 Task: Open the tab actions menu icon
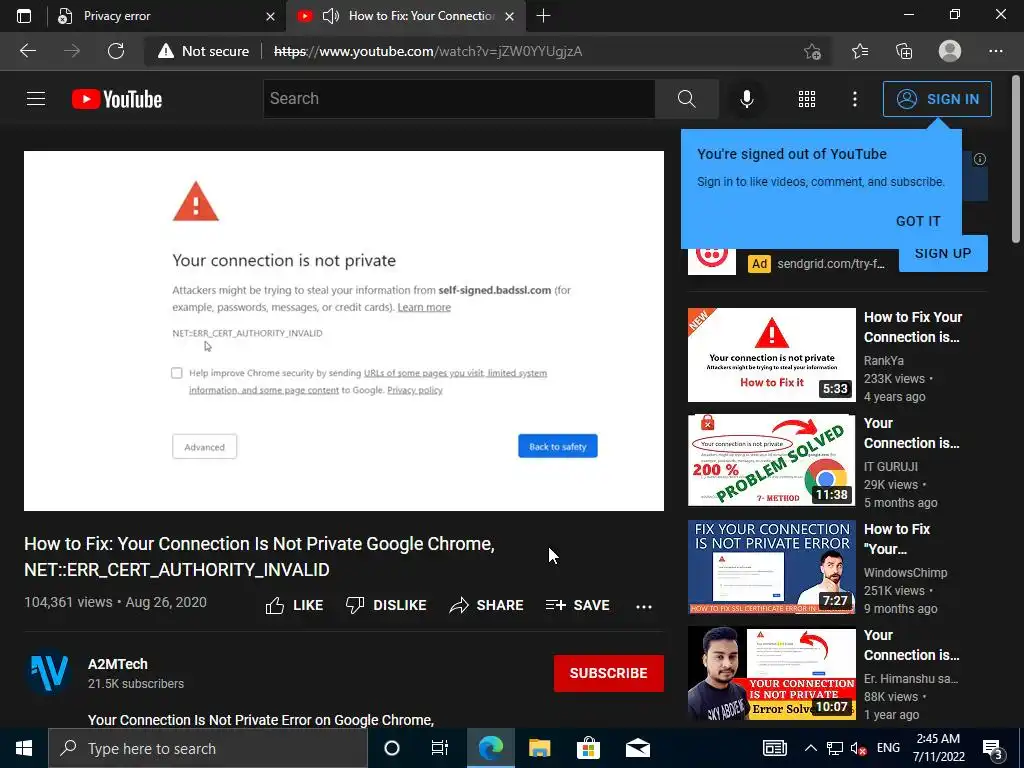tap(24, 16)
